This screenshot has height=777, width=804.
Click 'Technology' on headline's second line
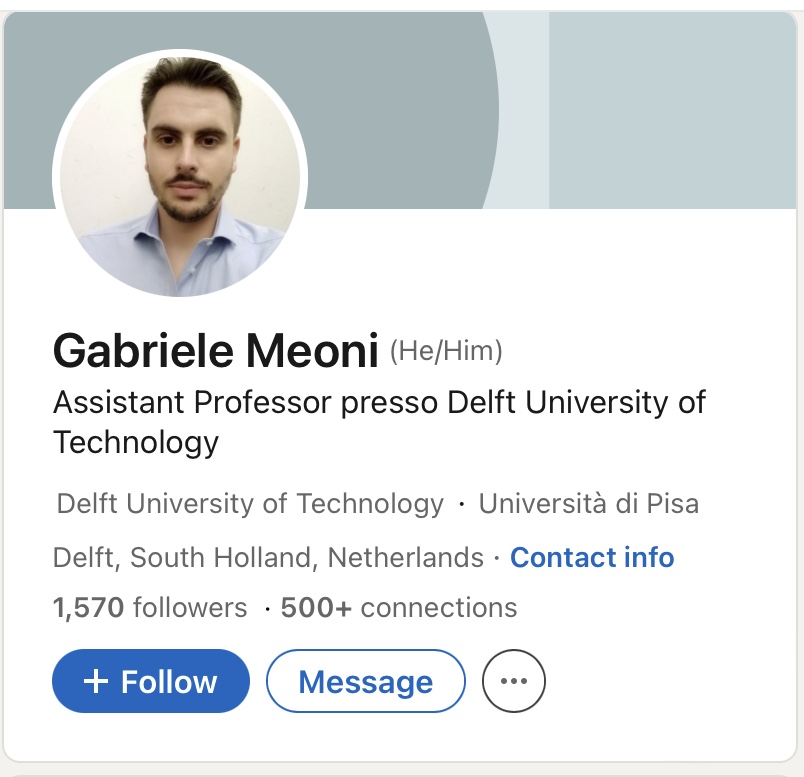click(135, 441)
